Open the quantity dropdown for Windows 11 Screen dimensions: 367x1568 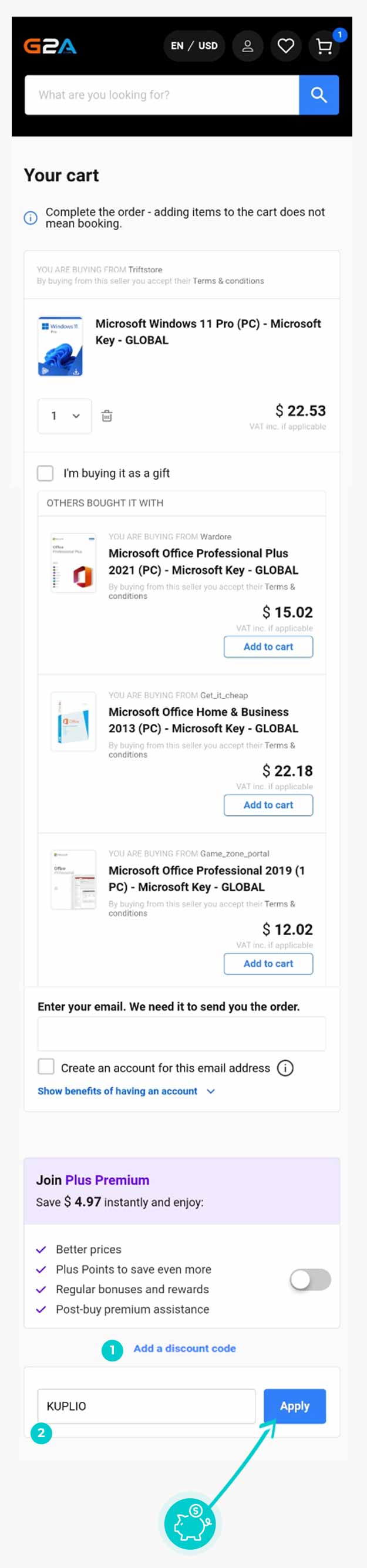[65, 416]
